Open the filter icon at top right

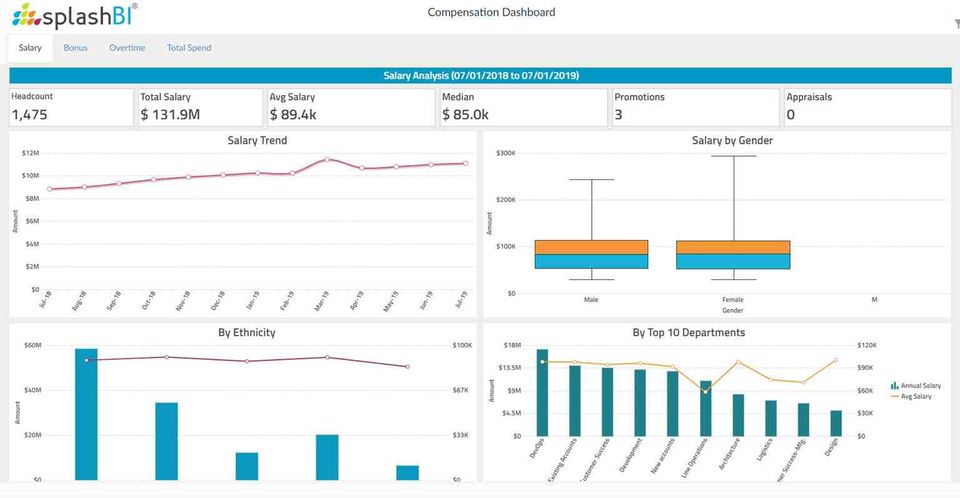957,24
